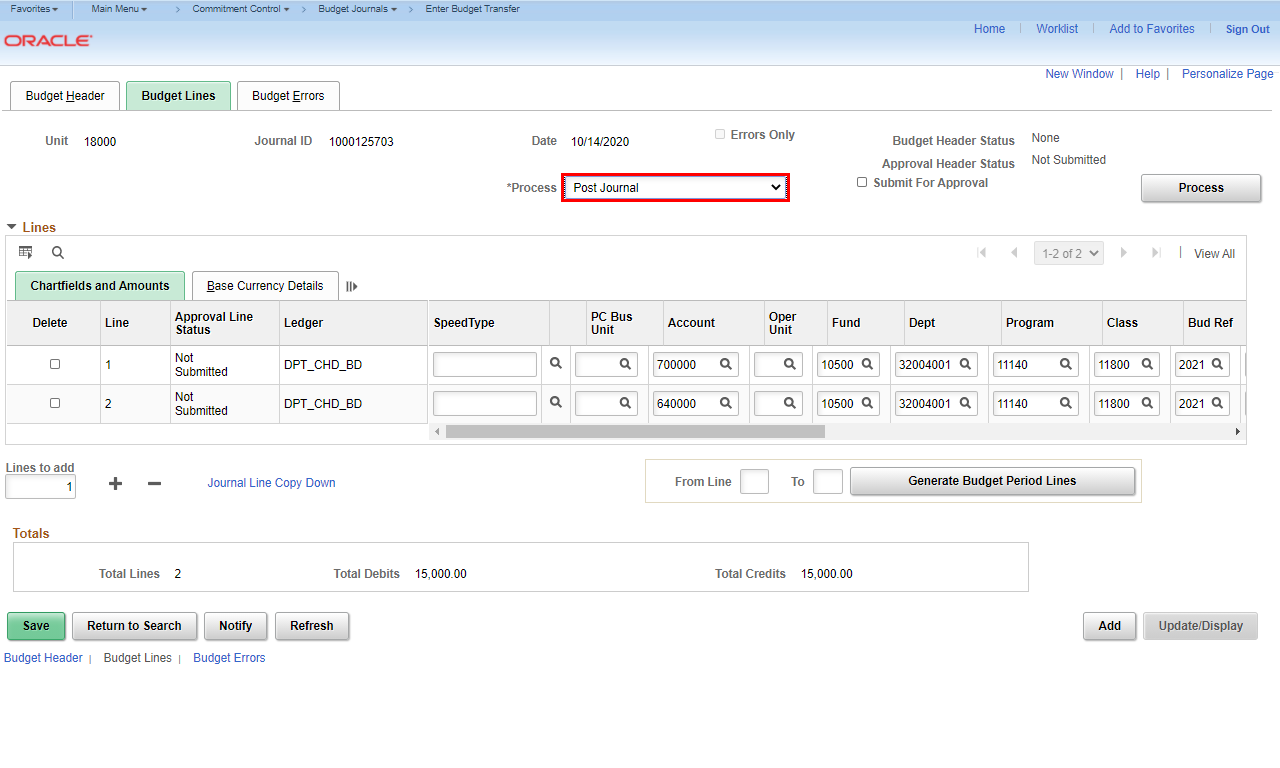Open the Base Currency Details tab

pyautogui.click(x=265, y=286)
